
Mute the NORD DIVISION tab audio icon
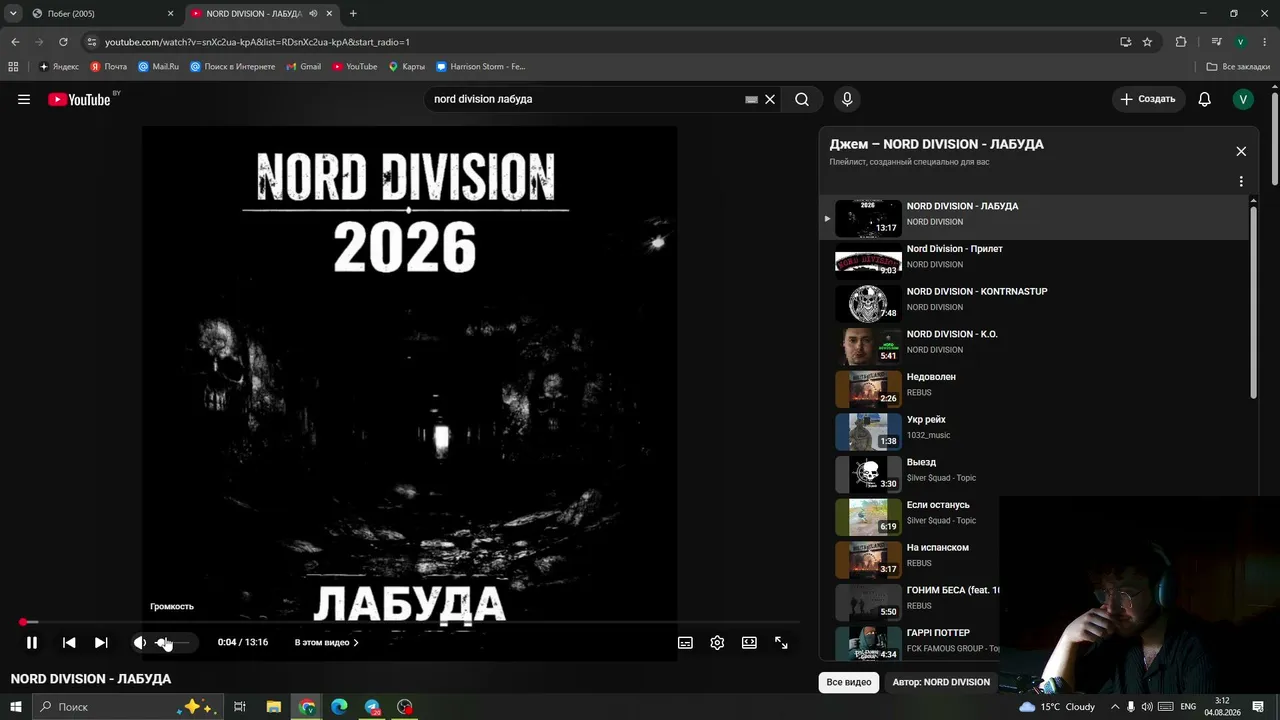tap(314, 14)
